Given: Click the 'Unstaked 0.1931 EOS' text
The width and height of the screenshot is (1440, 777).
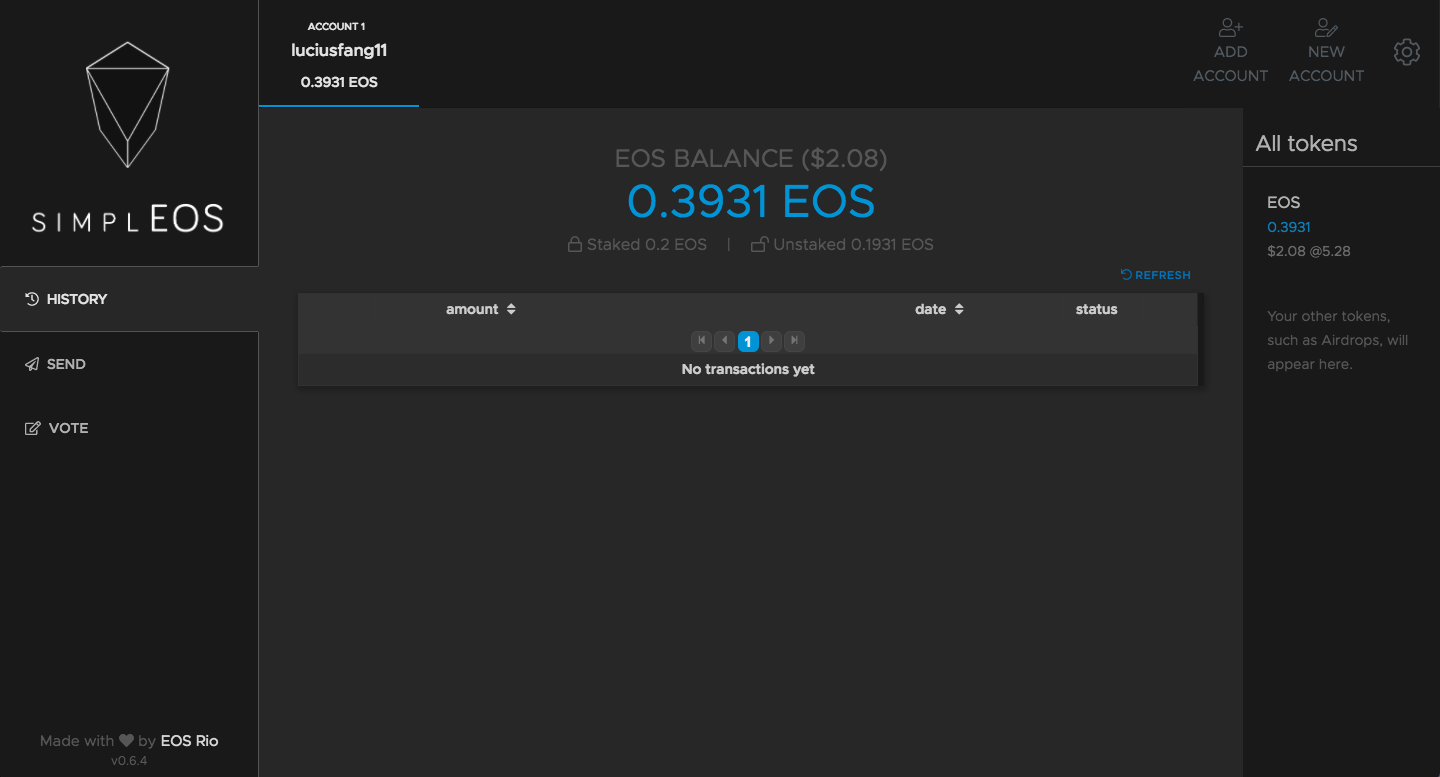Looking at the screenshot, I should coord(853,244).
